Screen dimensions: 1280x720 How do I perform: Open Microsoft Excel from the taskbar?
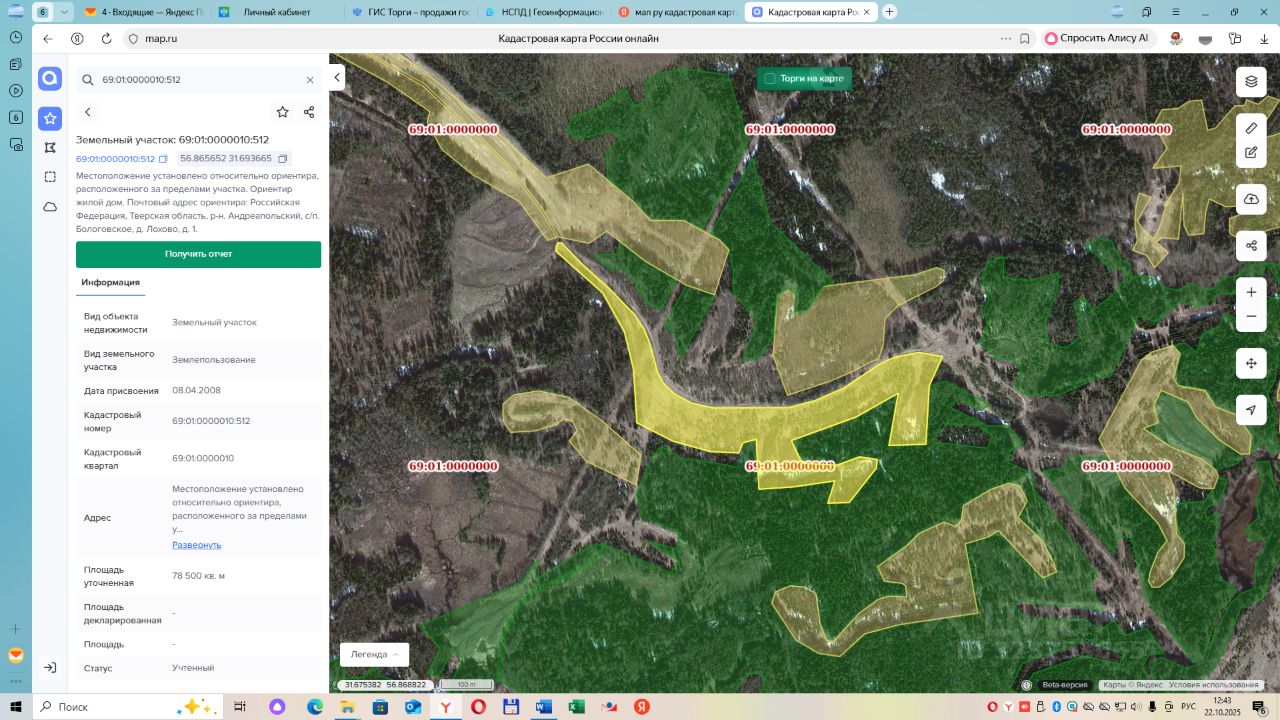[576, 706]
